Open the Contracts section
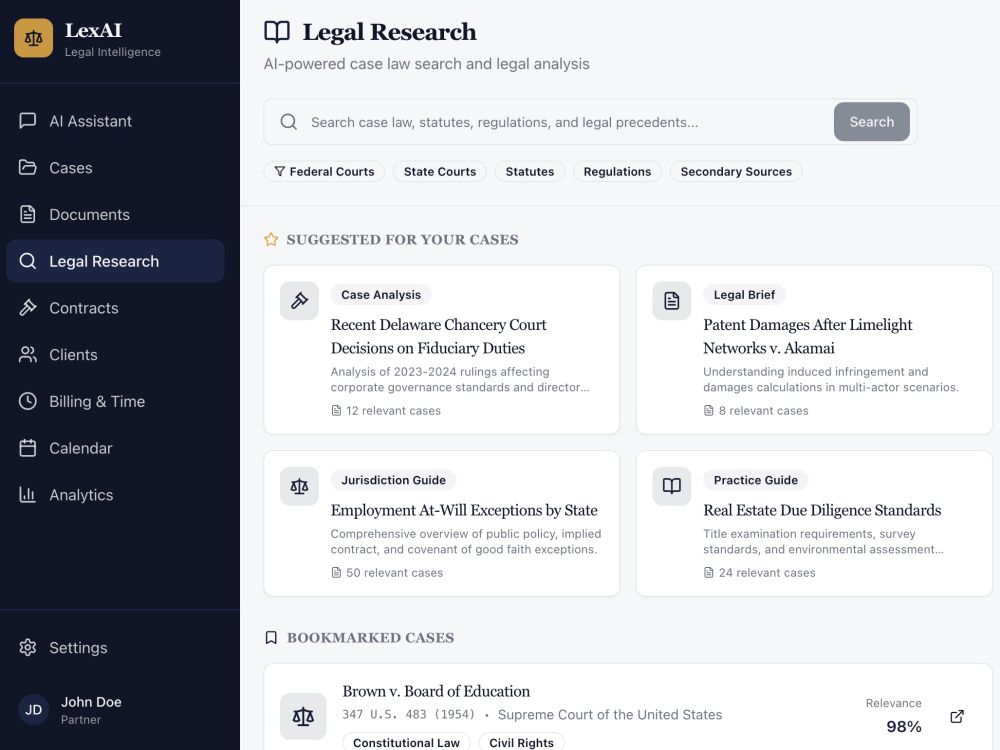The width and height of the screenshot is (1000, 750). 115,307
